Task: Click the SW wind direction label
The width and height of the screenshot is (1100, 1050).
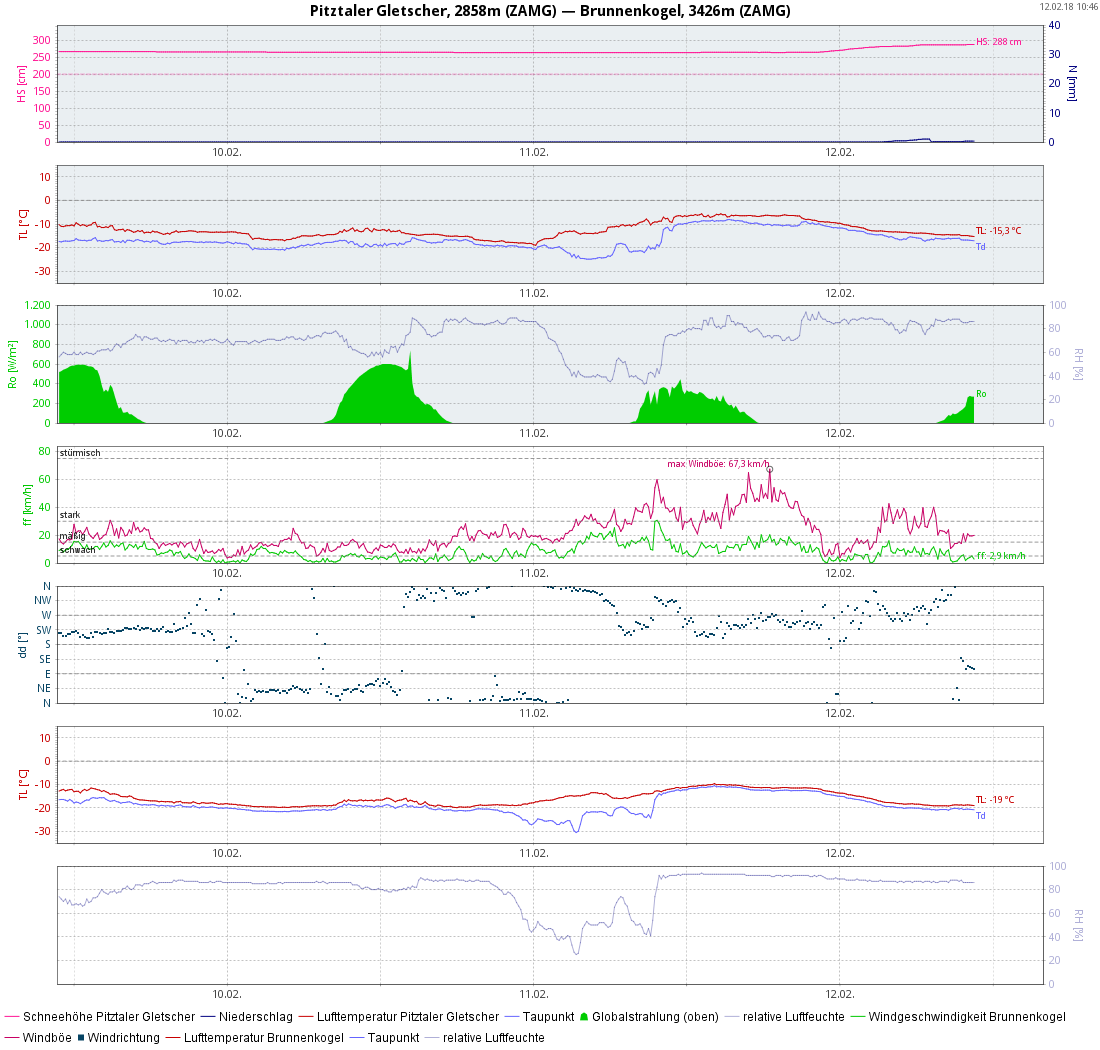Action: (43, 630)
